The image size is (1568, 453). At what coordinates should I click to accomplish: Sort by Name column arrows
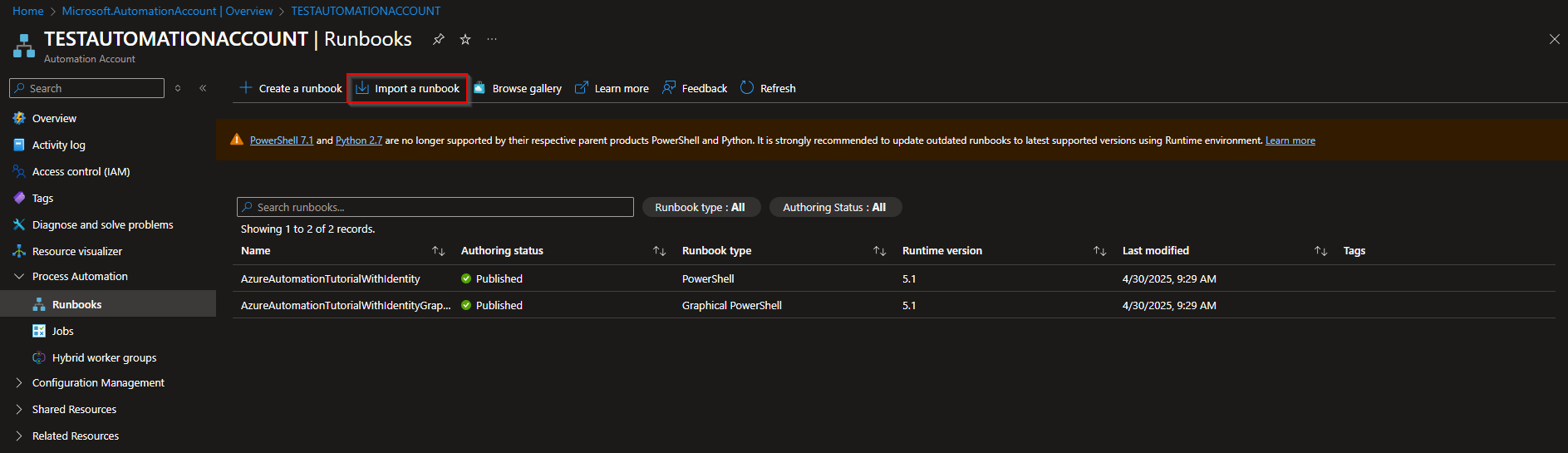[x=438, y=251]
